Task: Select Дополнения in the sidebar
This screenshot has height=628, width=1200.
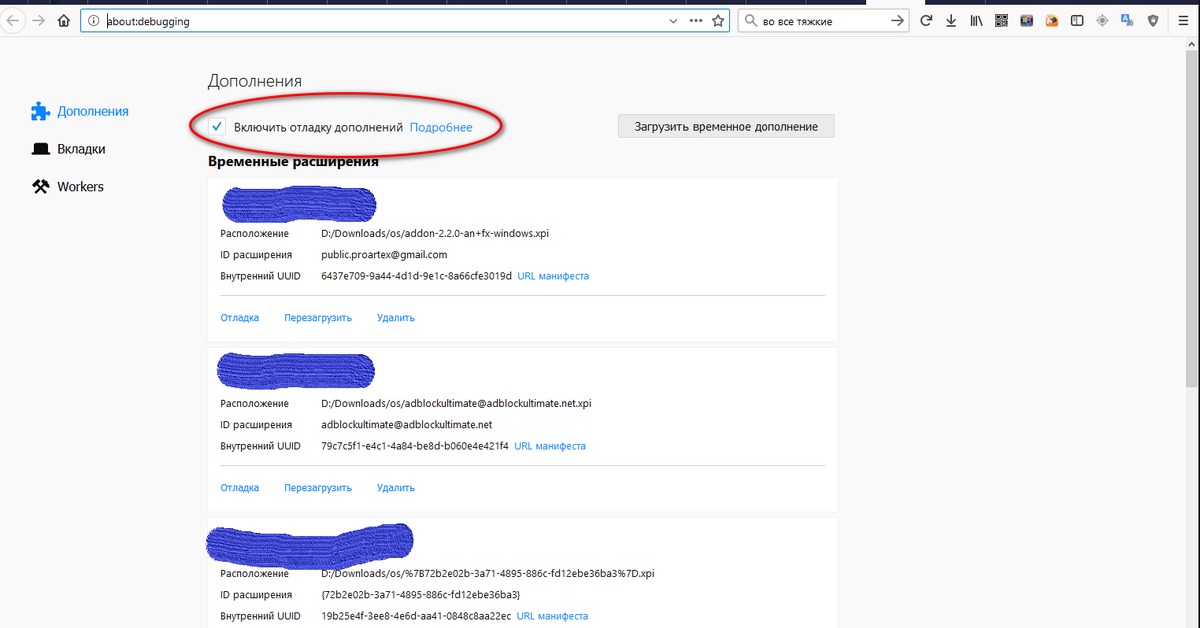Action: (93, 111)
